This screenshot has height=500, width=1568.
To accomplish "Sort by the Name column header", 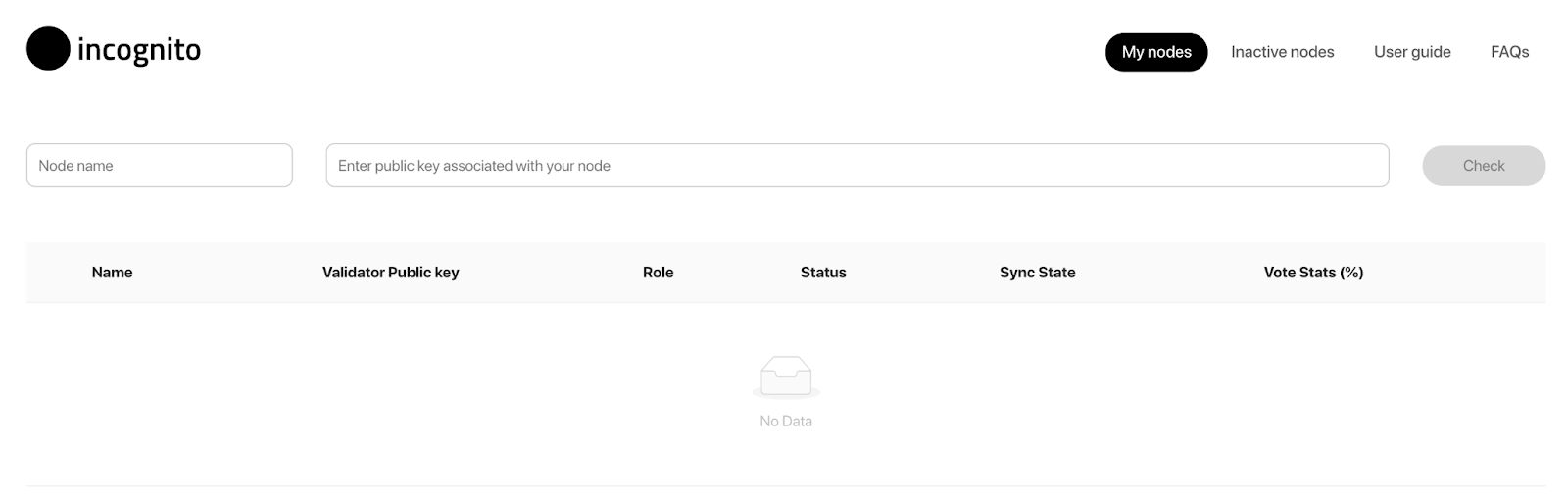I will click(x=112, y=273).
